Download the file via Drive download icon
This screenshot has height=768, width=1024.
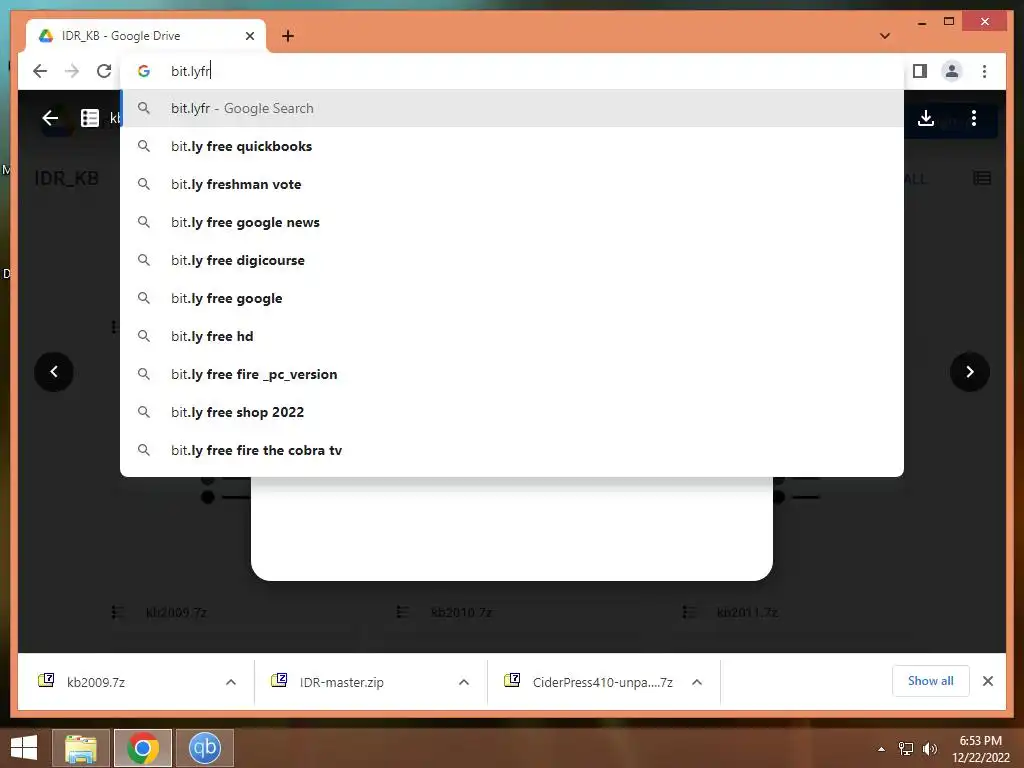(925, 118)
